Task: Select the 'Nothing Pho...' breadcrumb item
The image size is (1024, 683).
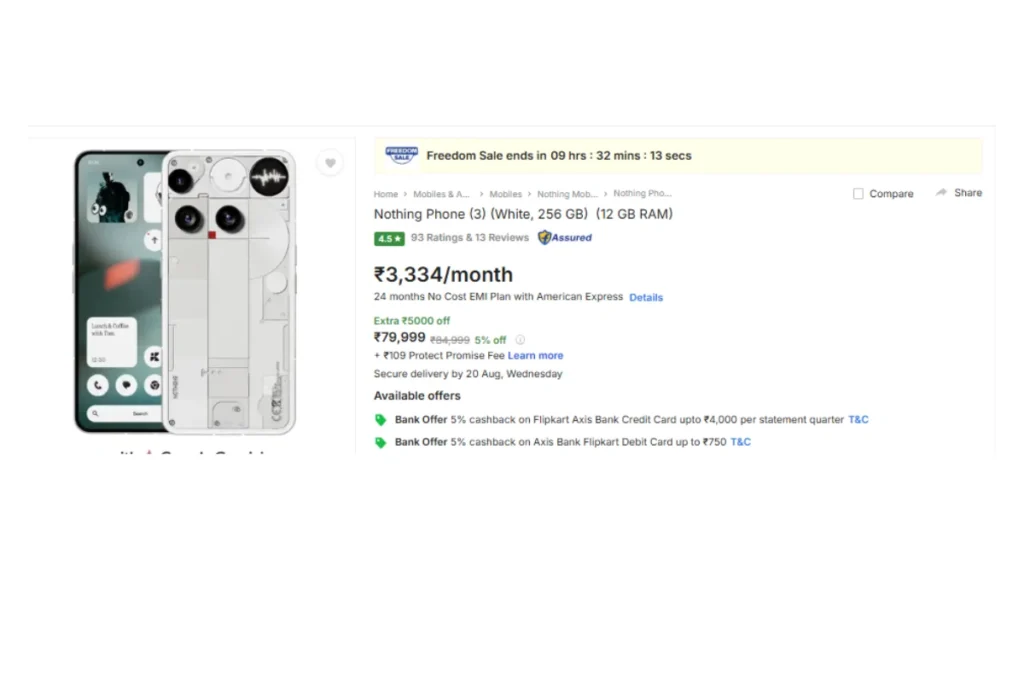Action: point(642,194)
